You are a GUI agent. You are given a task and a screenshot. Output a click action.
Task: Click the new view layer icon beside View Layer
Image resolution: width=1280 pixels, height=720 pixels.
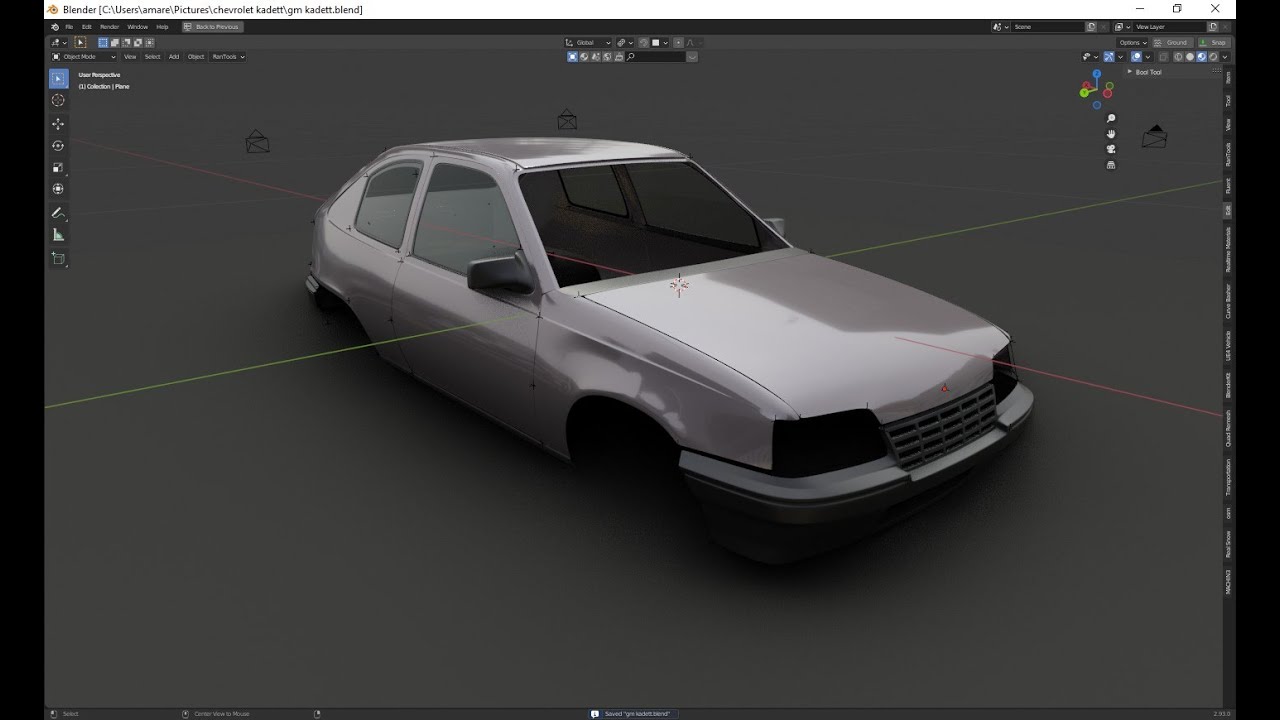1213,27
